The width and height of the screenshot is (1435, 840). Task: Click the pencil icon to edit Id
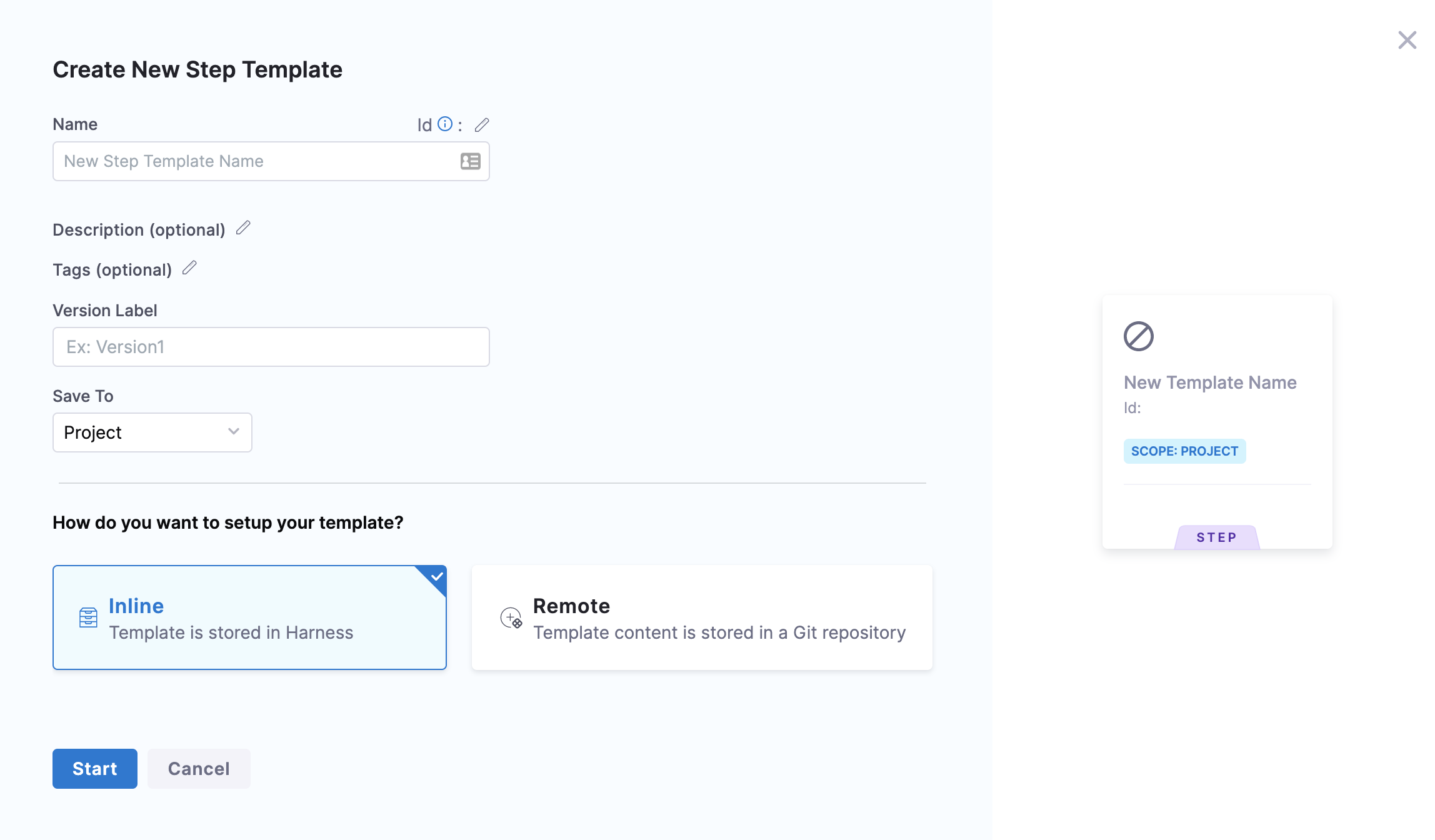481,125
